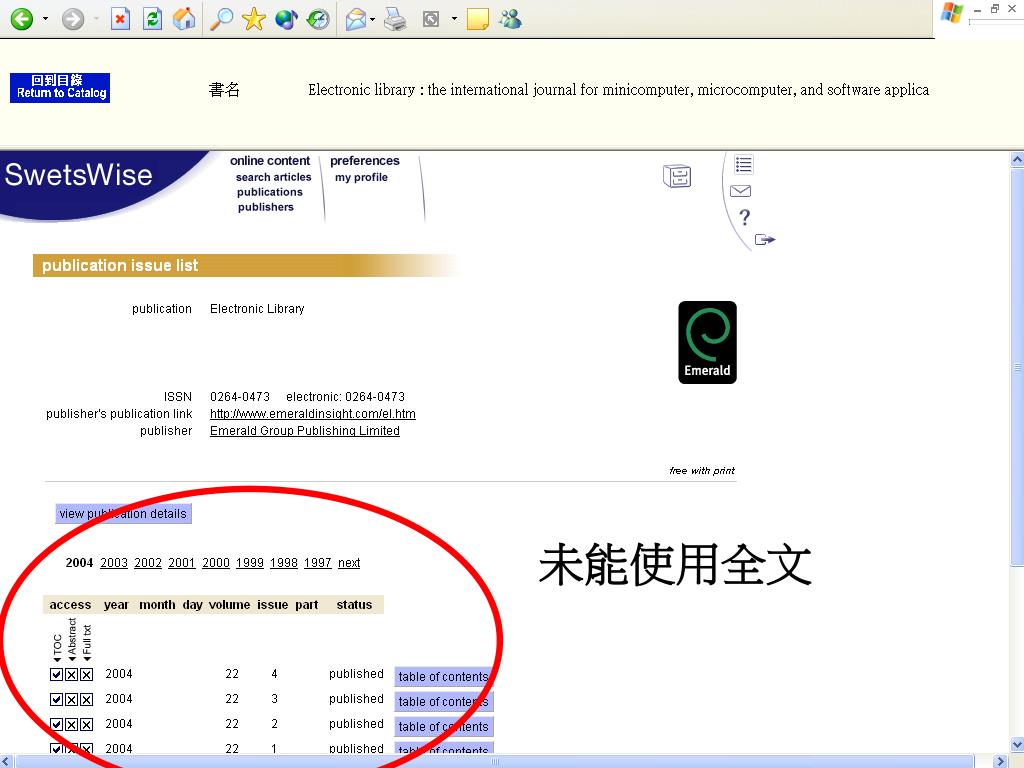The height and width of the screenshot is (768, 1024).
Task: Select year 2003 link
Action: point(114,562)
